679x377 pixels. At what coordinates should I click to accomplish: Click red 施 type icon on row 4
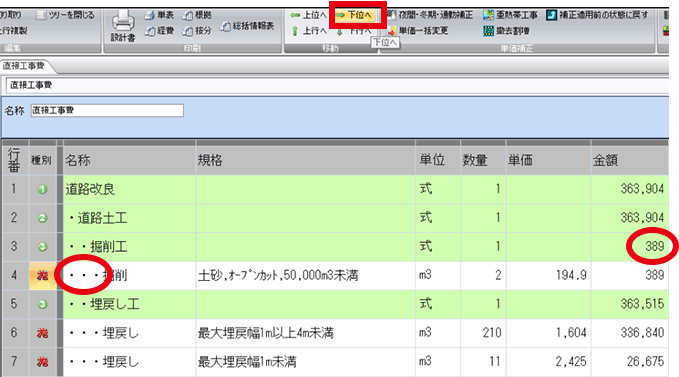coord(42,275)
